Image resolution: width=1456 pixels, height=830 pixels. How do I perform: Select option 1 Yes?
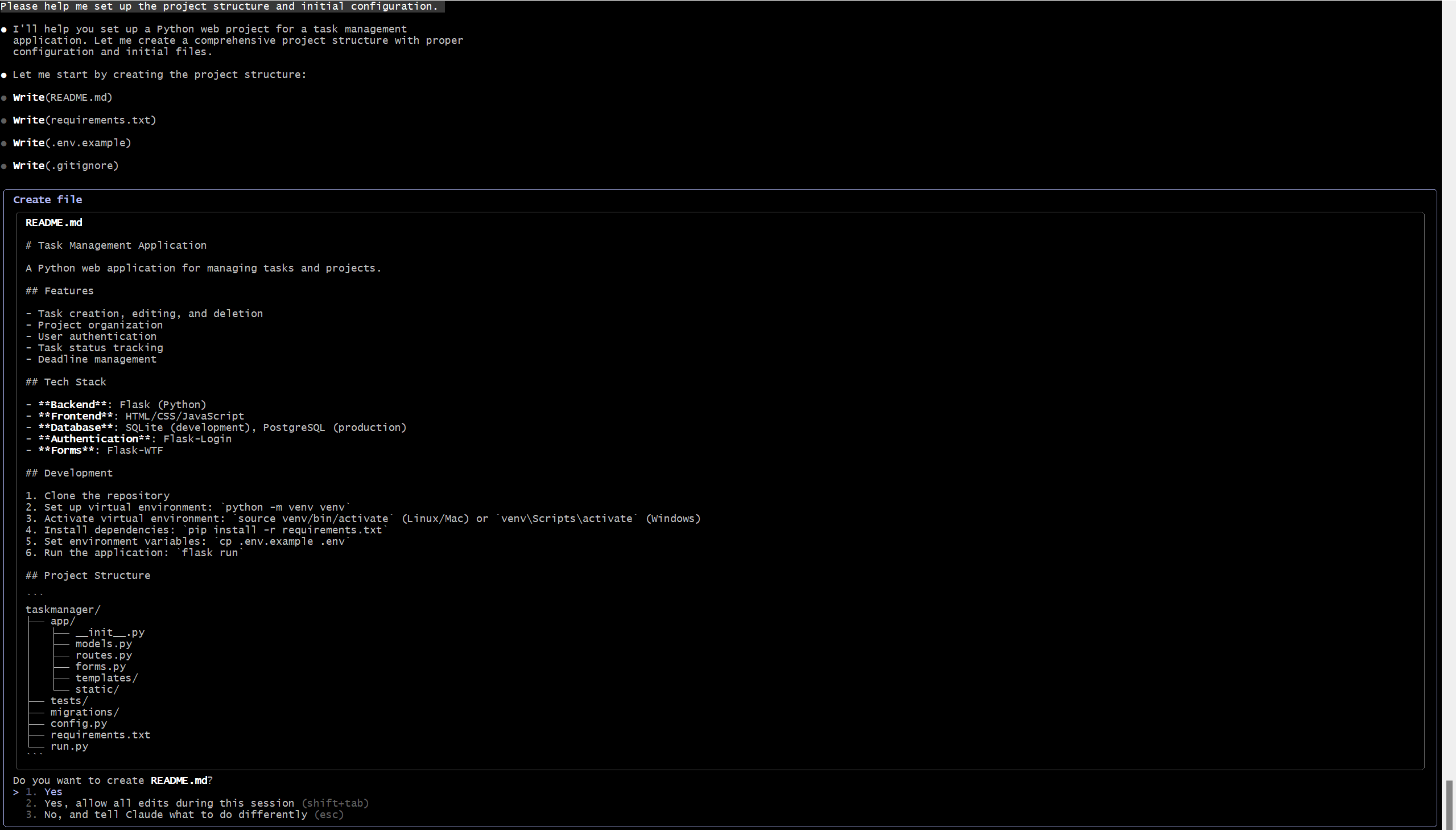click(x=52, y=792)
